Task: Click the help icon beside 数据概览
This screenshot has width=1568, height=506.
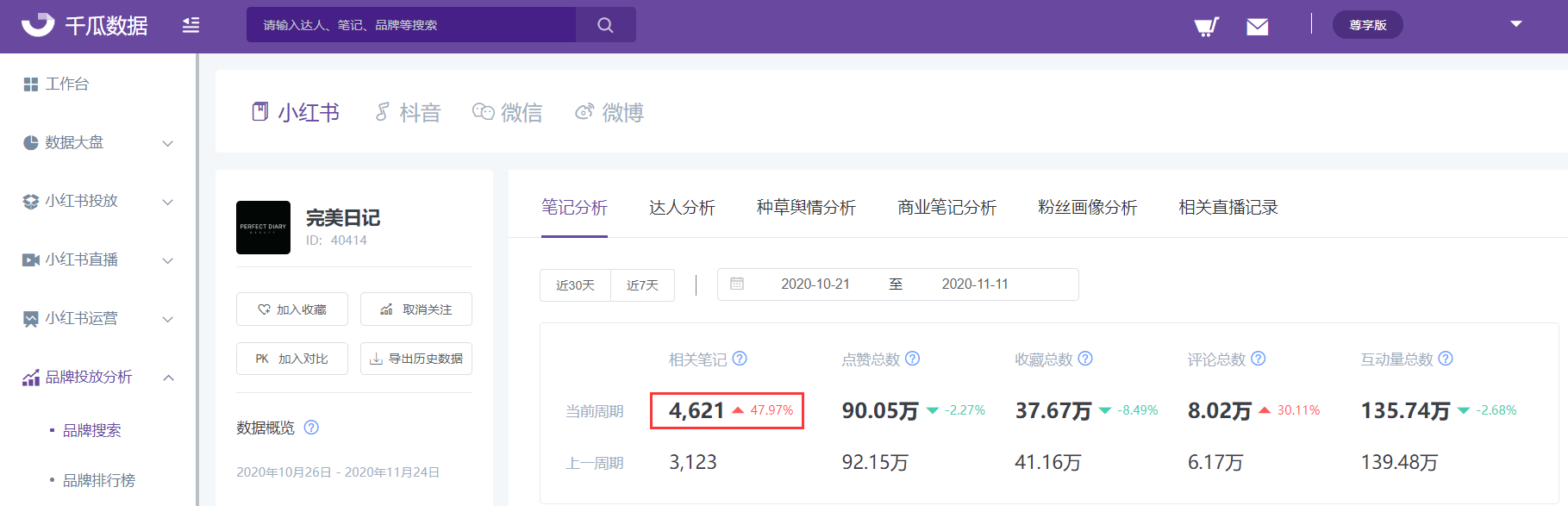Action: click(x=311, y=428)
